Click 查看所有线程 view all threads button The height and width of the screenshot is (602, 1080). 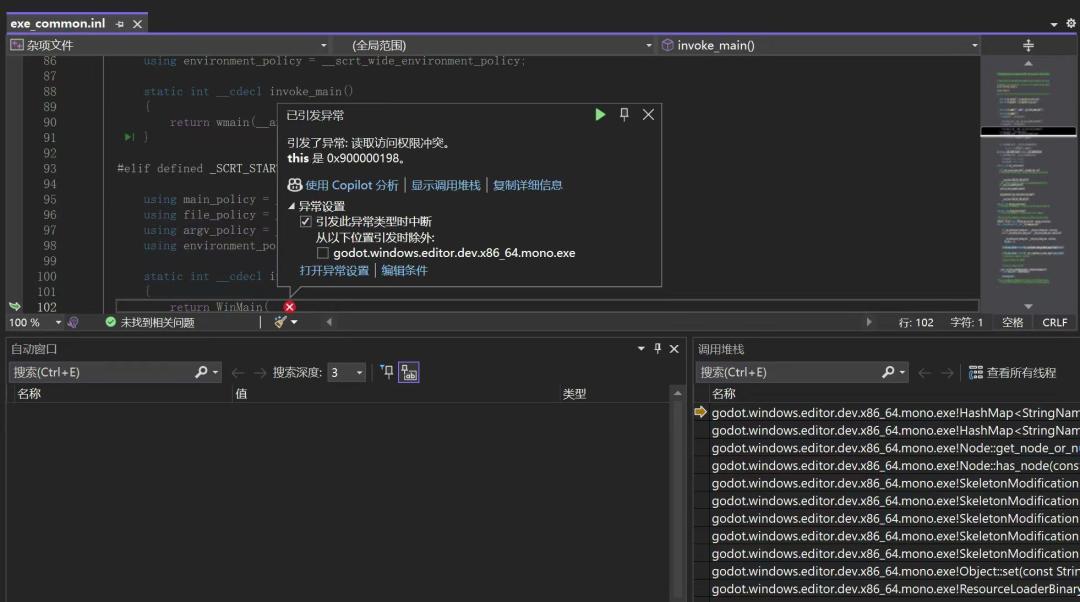(1012, 373)
